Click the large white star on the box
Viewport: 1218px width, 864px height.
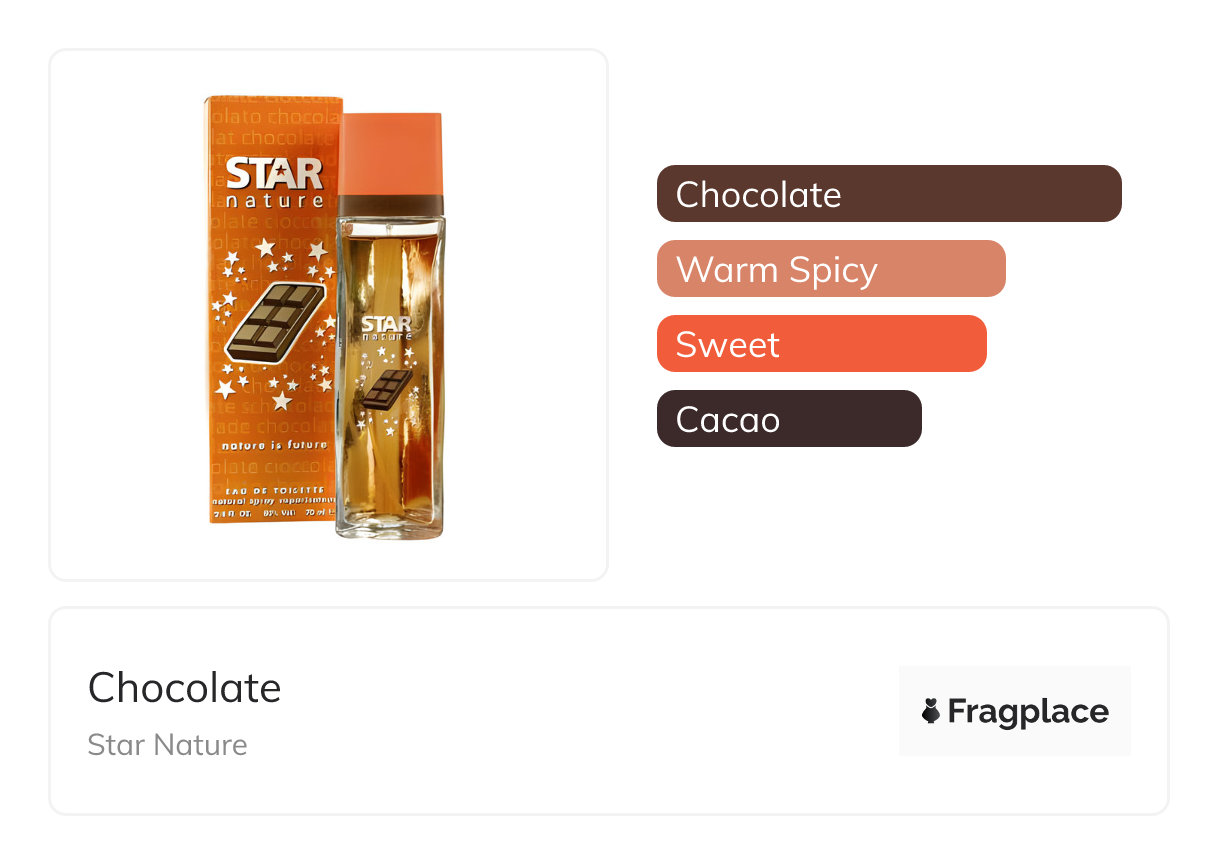coord(264,247)
